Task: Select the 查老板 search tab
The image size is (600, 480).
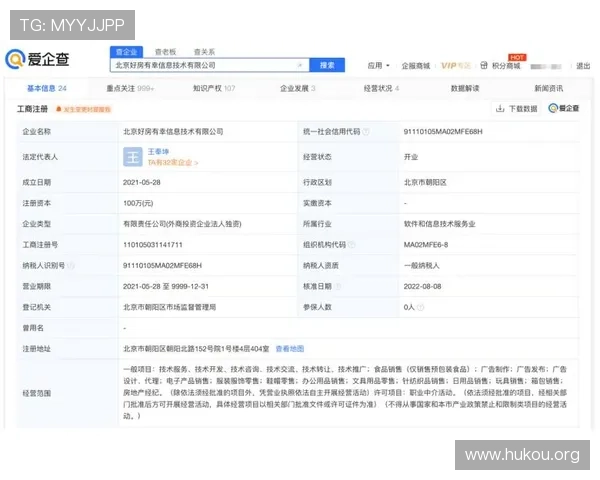Action: (165, 52)
